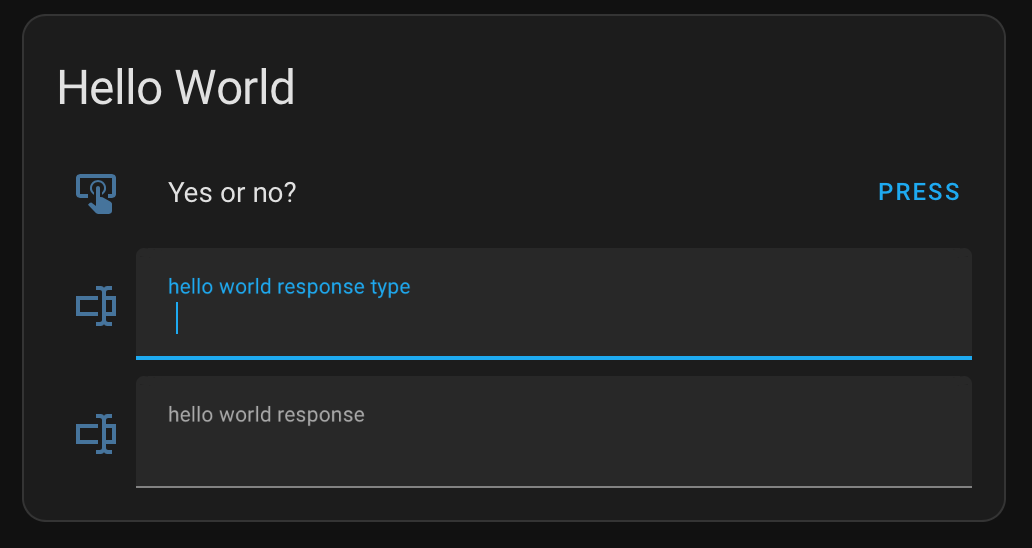Click the PRESS button
This screenshot has width=1032, height=548.
click(x=919, y=192)
